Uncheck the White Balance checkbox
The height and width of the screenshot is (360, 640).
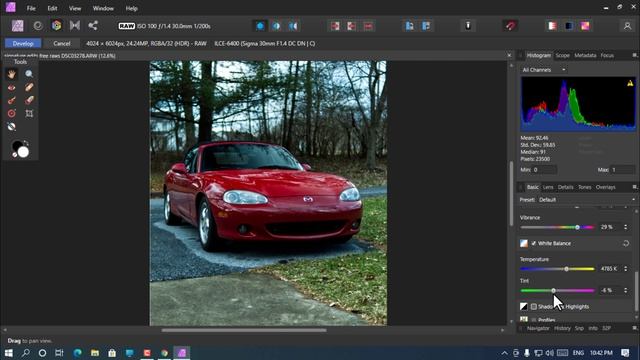tap(533, 243)
